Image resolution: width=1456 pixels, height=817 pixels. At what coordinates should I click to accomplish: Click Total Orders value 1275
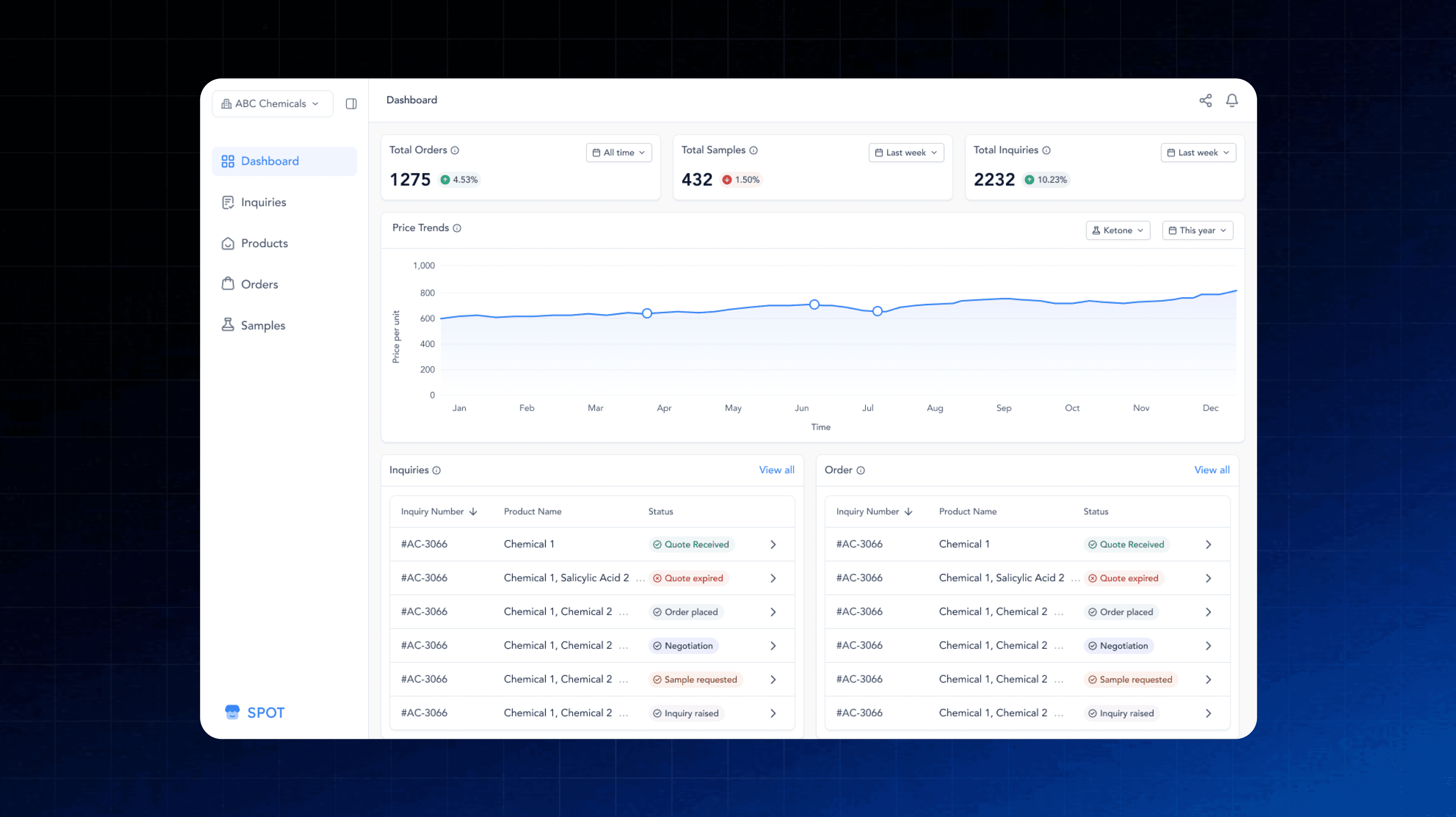[x=410, y=180]
